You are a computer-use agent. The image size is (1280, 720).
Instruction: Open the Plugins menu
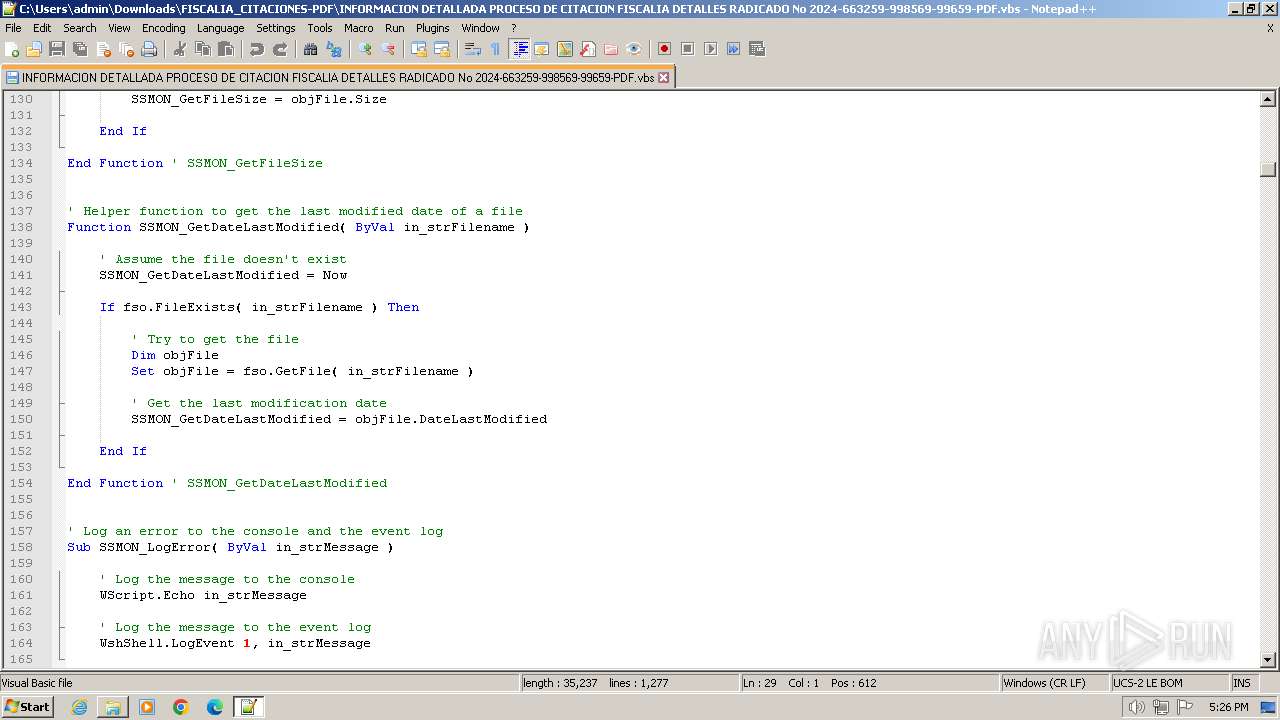(x=433, y=28)
